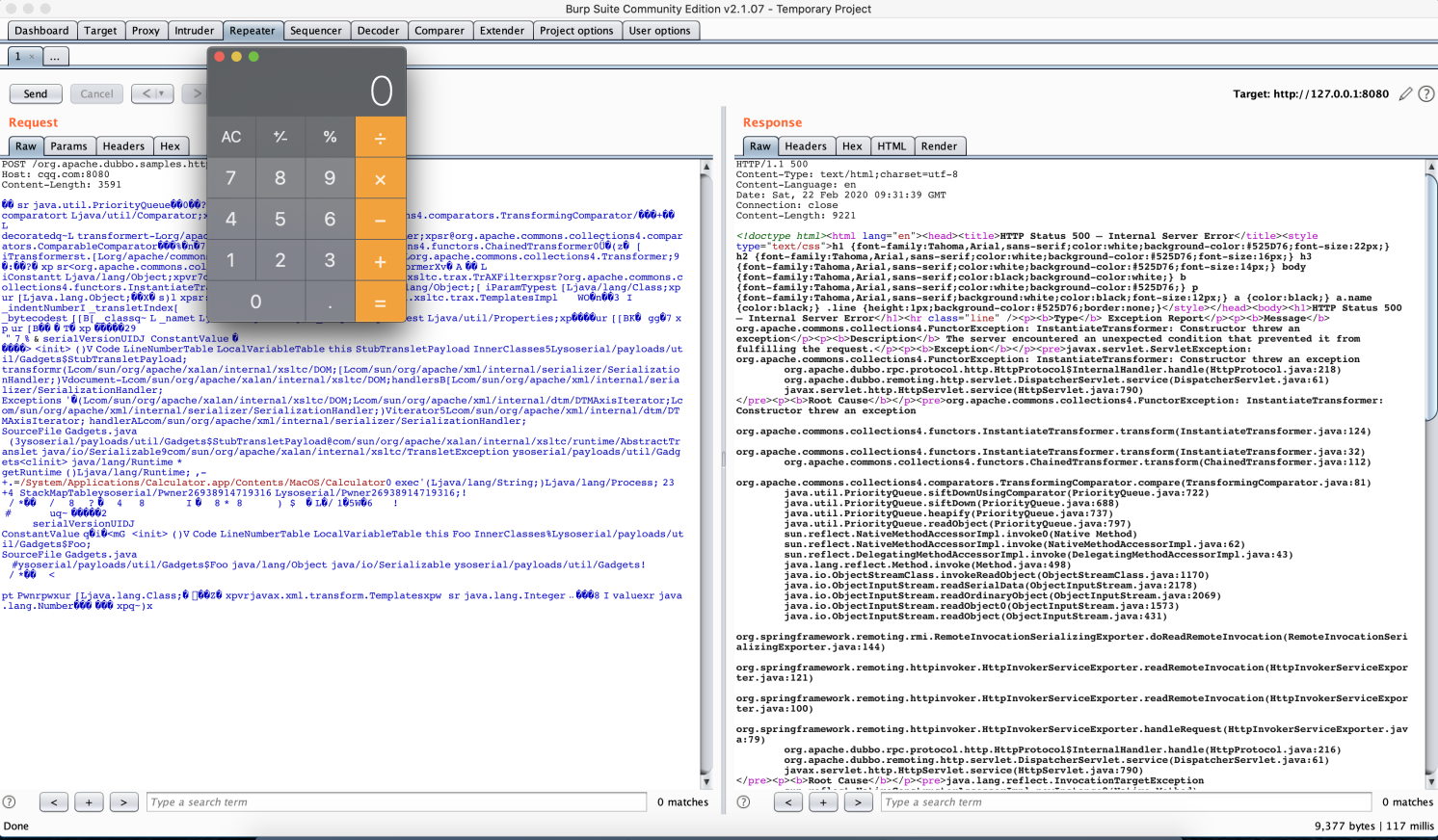Click the plus button in response search bar

pos(823,801)
